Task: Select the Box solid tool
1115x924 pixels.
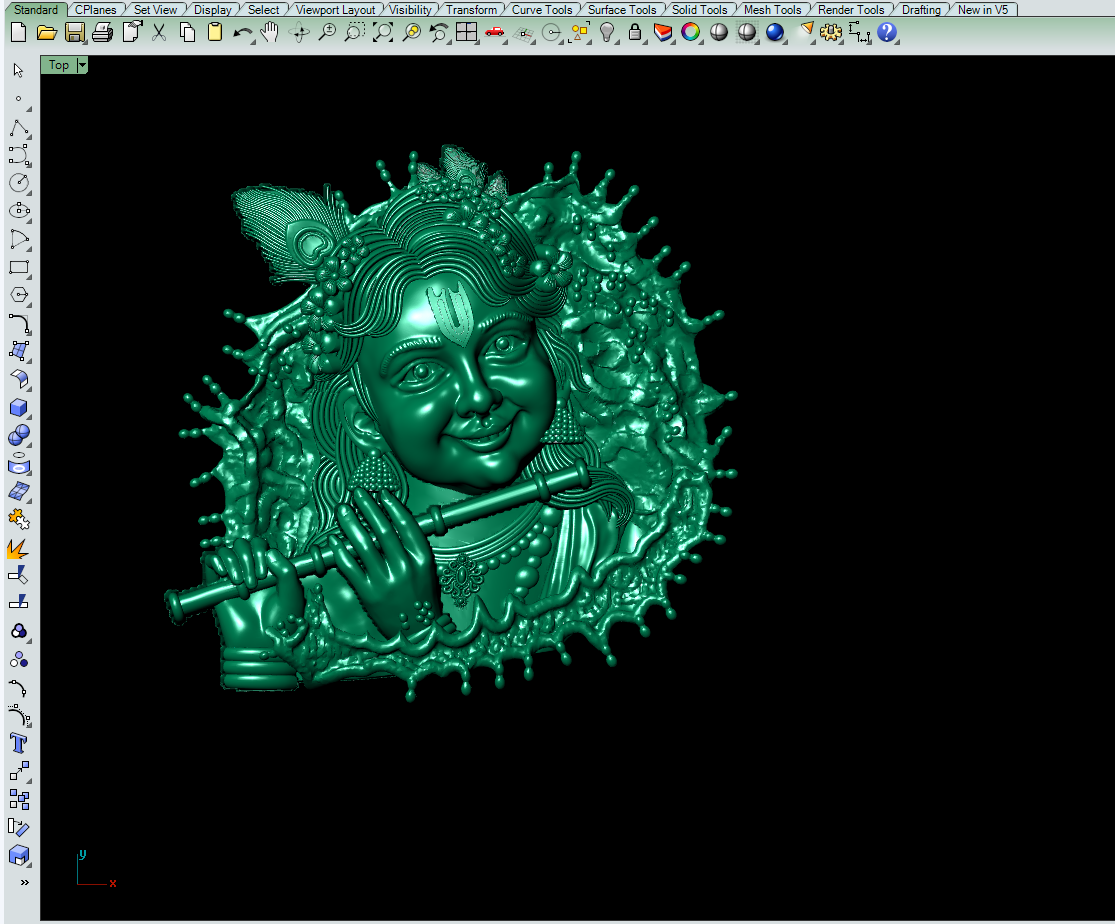Action: pyautogui.click(x=19, y=408)
